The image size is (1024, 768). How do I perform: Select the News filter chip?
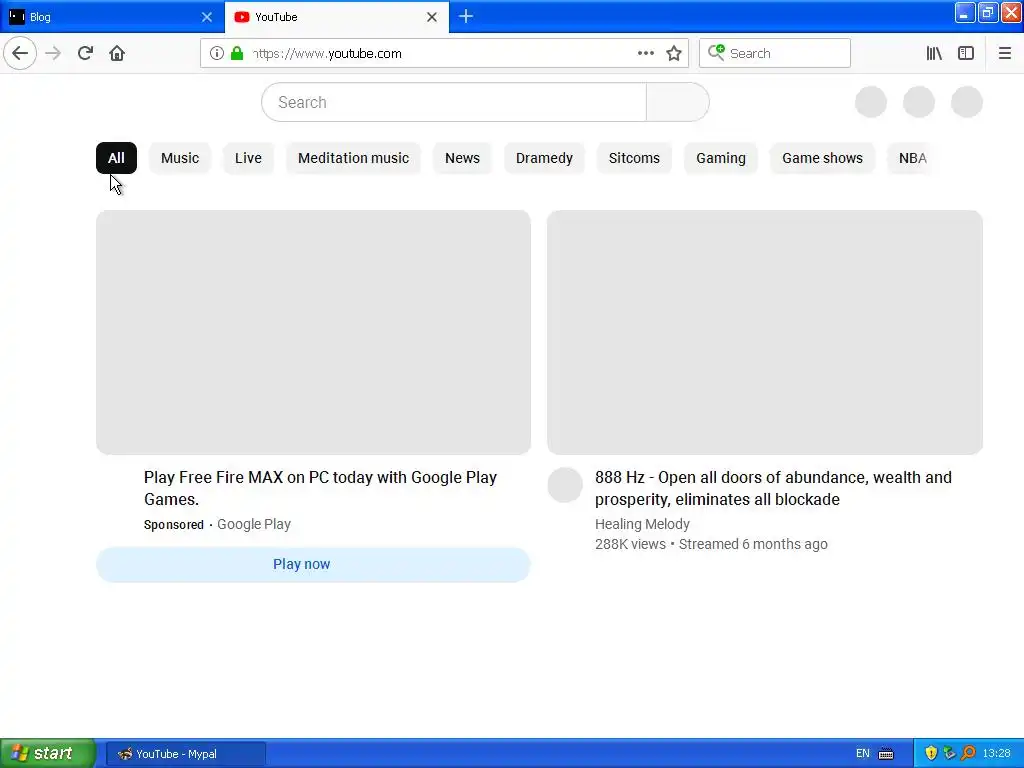tap(462, 158)
